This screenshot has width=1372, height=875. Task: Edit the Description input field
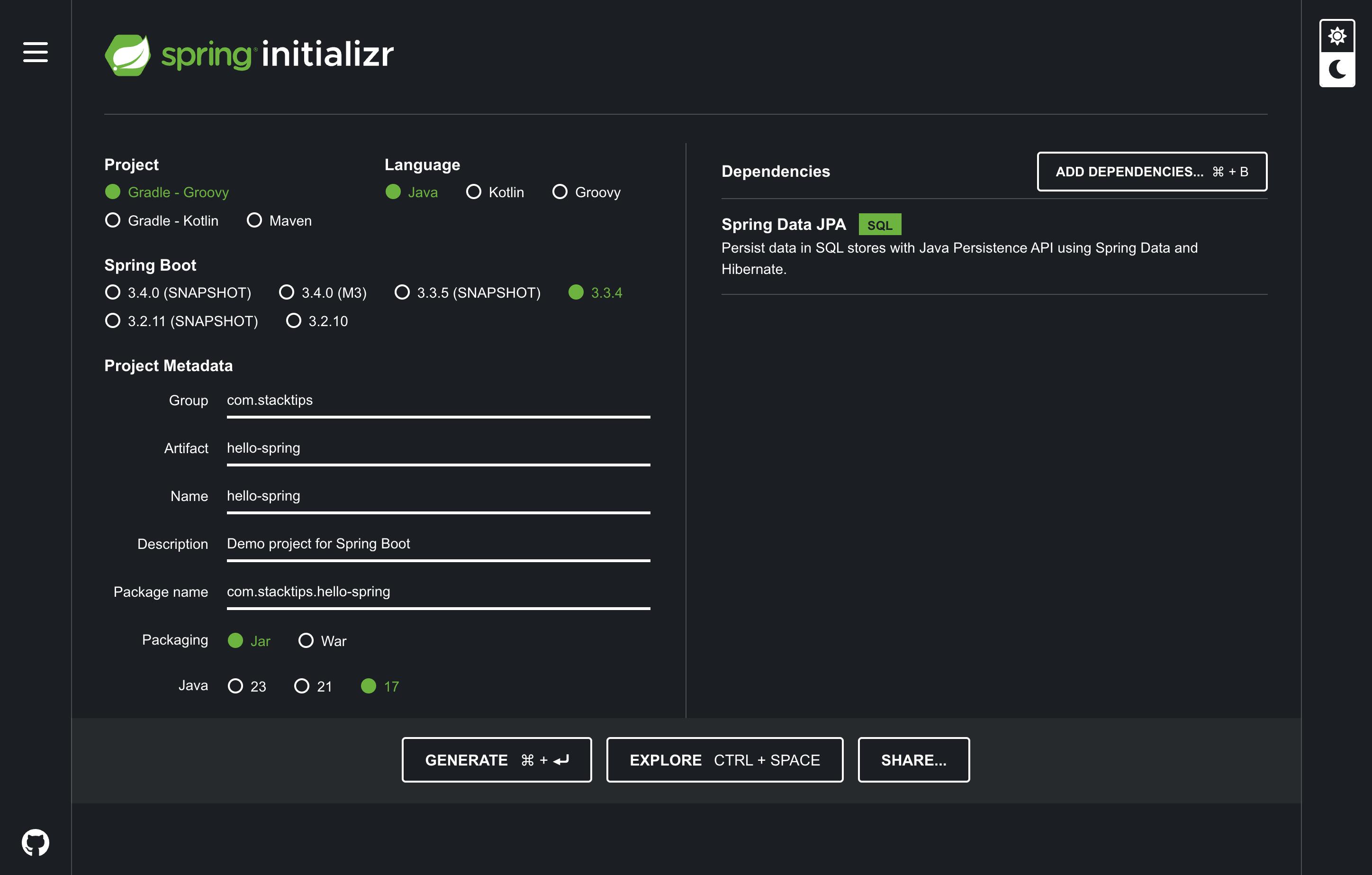click(438, 544)
